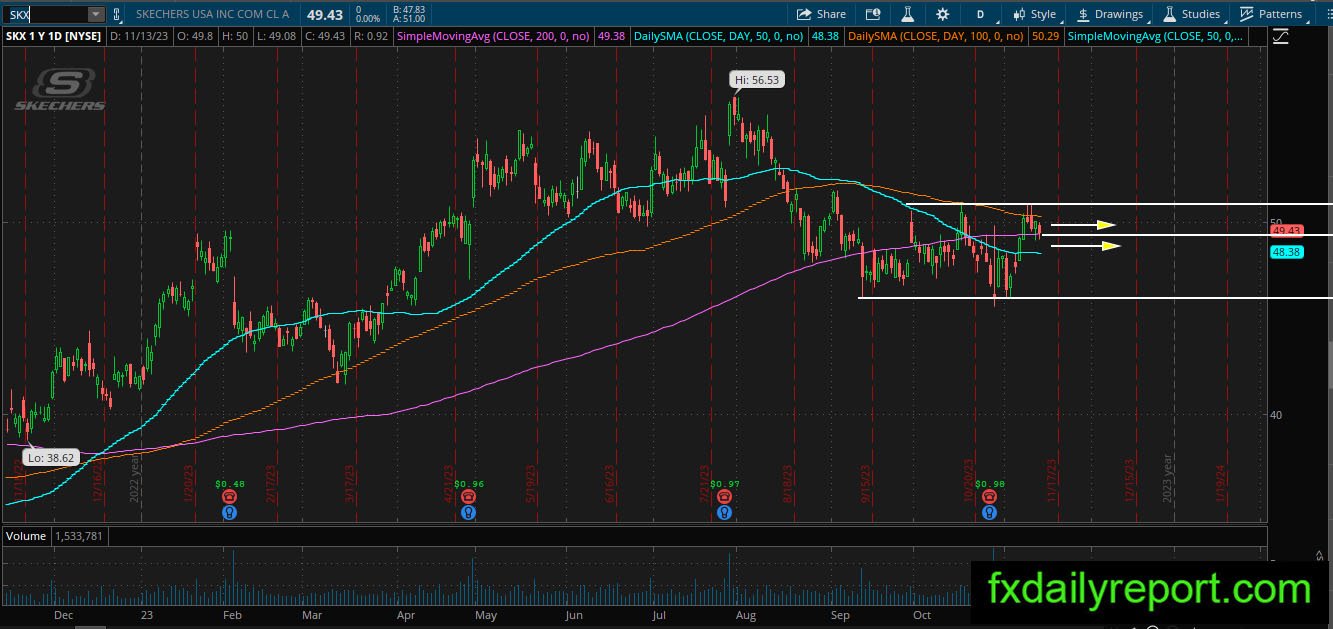Viewport: 1333px width, 629px height.
Task: Click the last price 49.43 in header
Action: click(x=325, y=14)
